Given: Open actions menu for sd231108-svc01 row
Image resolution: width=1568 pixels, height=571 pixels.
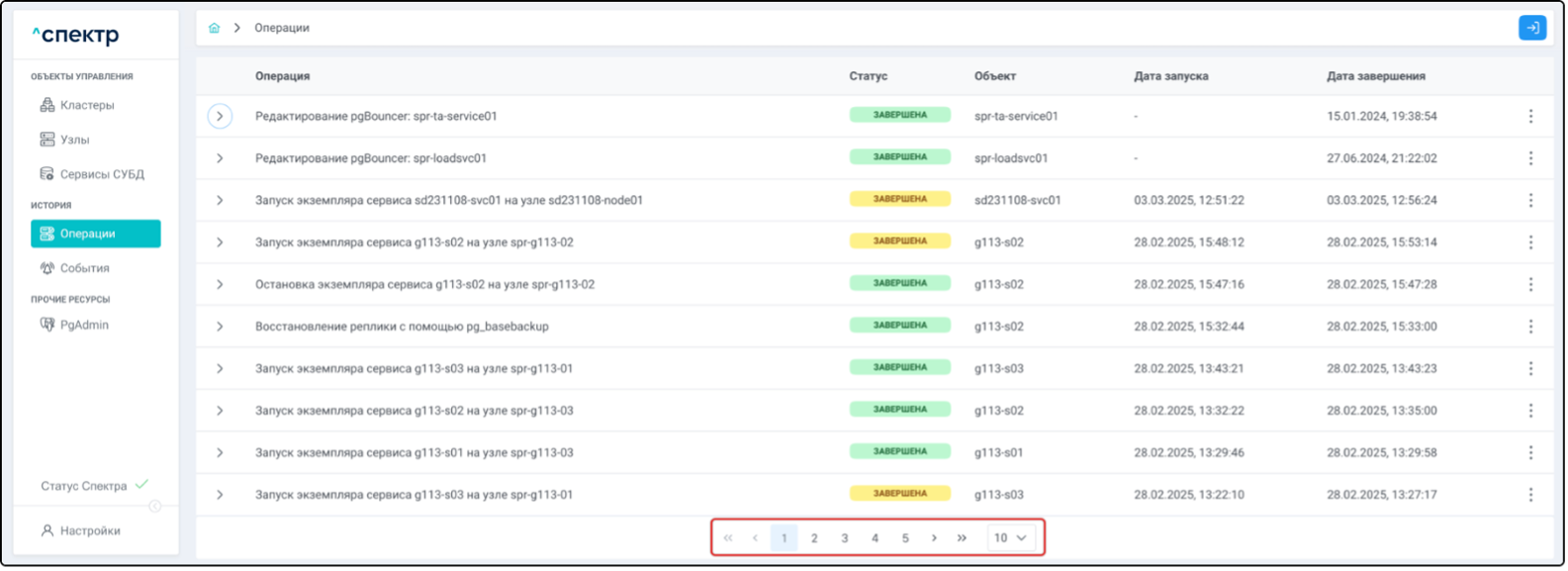Looking at the screenshot, I should (x=1530, y=200).
